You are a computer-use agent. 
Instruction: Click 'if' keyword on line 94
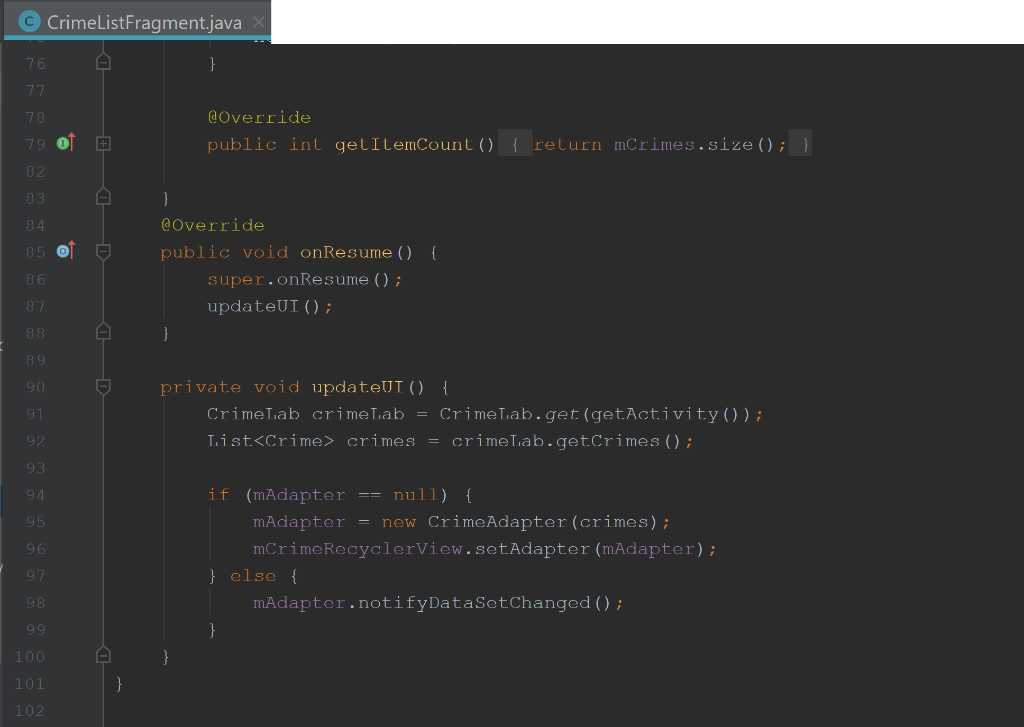pyautogui.click(x=219, y=495)
